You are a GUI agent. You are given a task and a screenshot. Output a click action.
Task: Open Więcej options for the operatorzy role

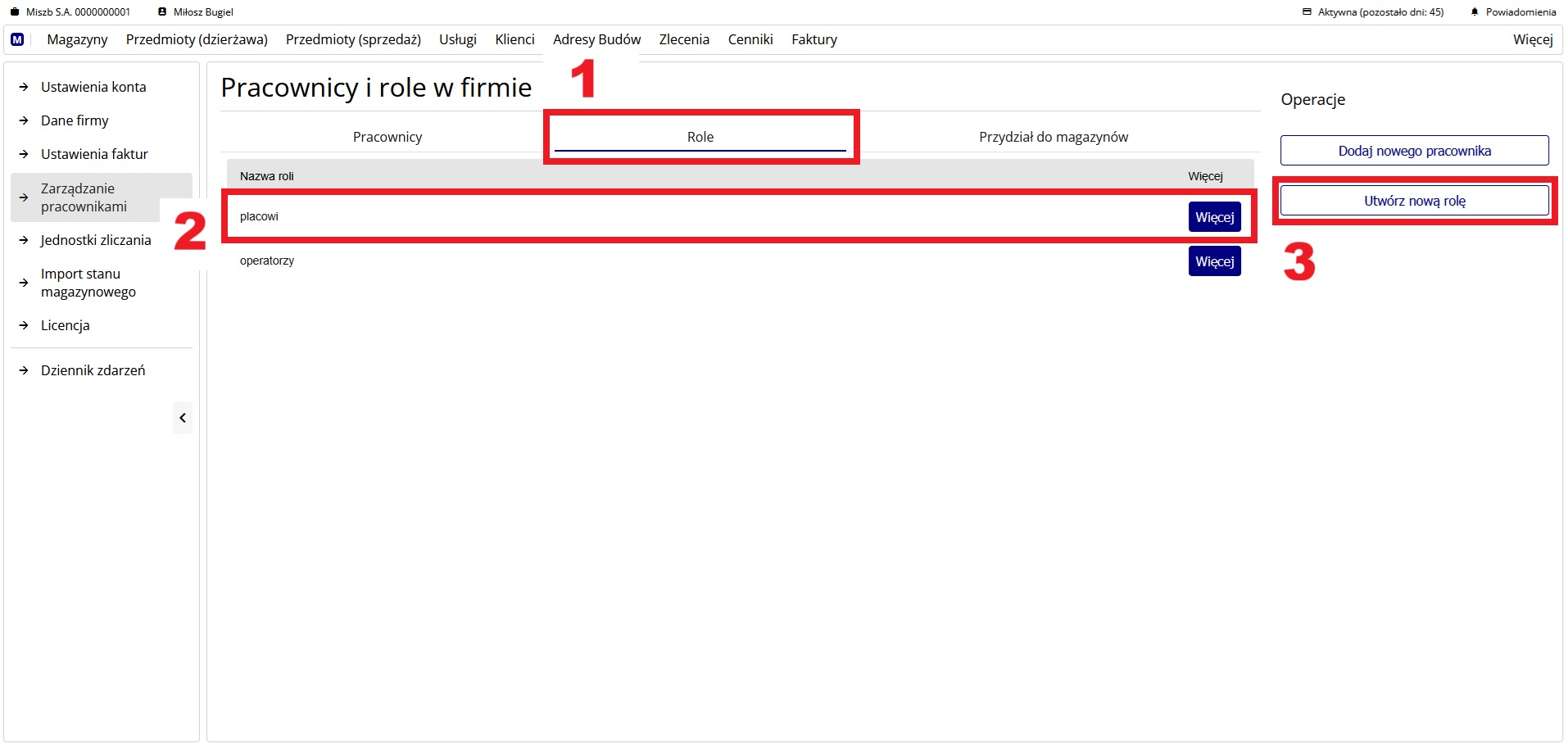tap(1214, 261)
